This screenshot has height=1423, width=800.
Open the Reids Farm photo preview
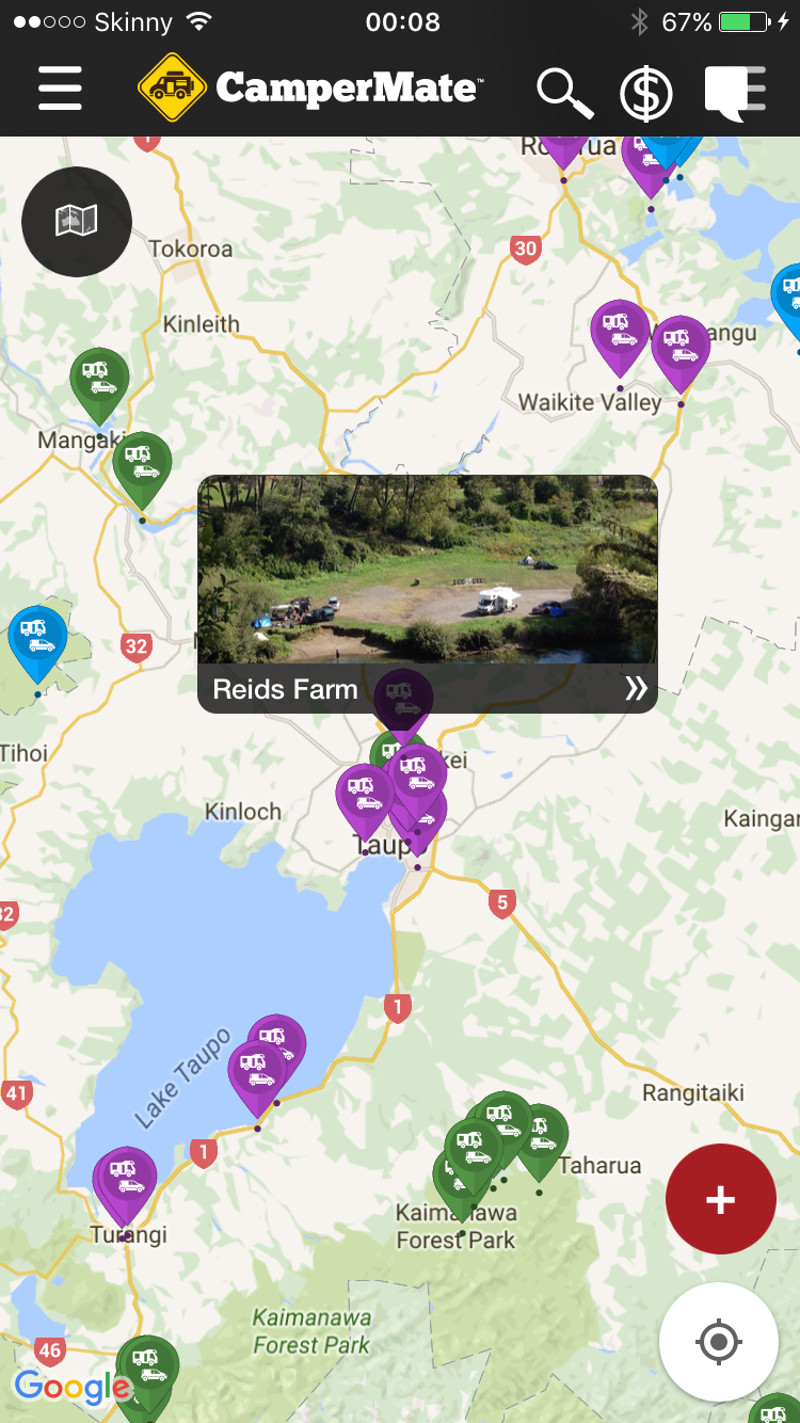(x=427, y=569)
